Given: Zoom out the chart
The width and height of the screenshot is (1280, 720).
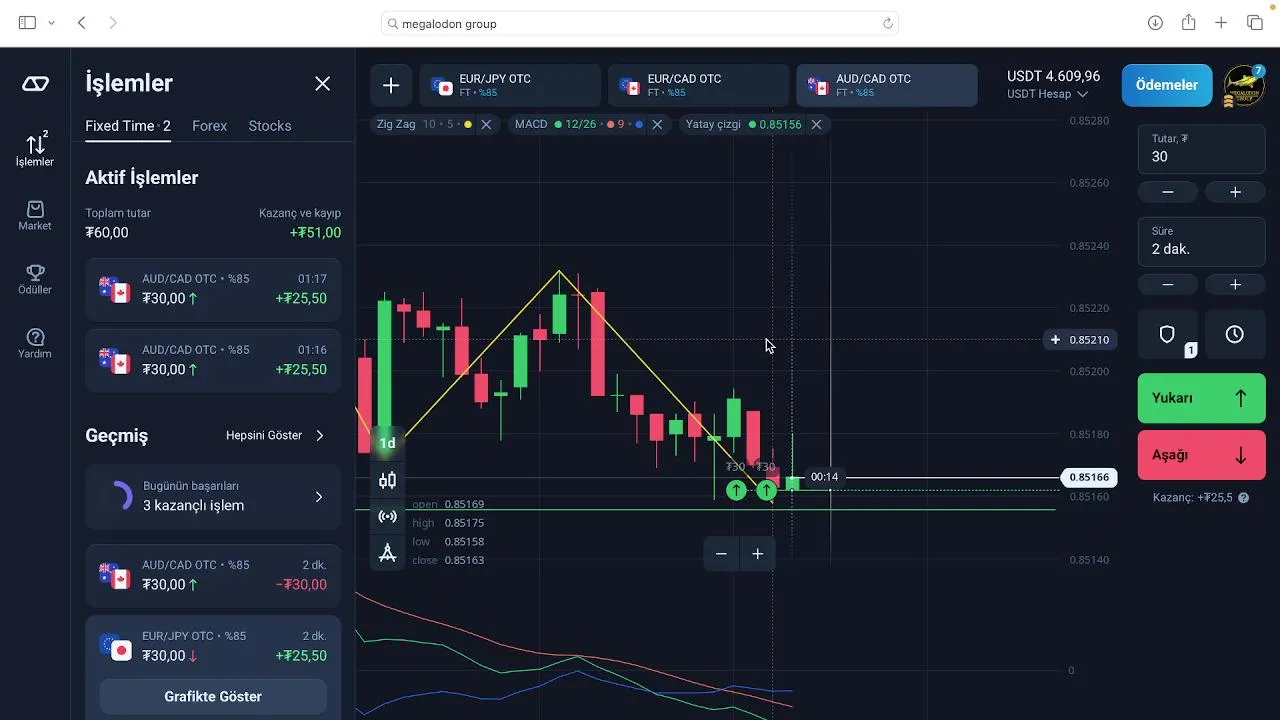Looking at the screenshot, I should coord(721,554).
